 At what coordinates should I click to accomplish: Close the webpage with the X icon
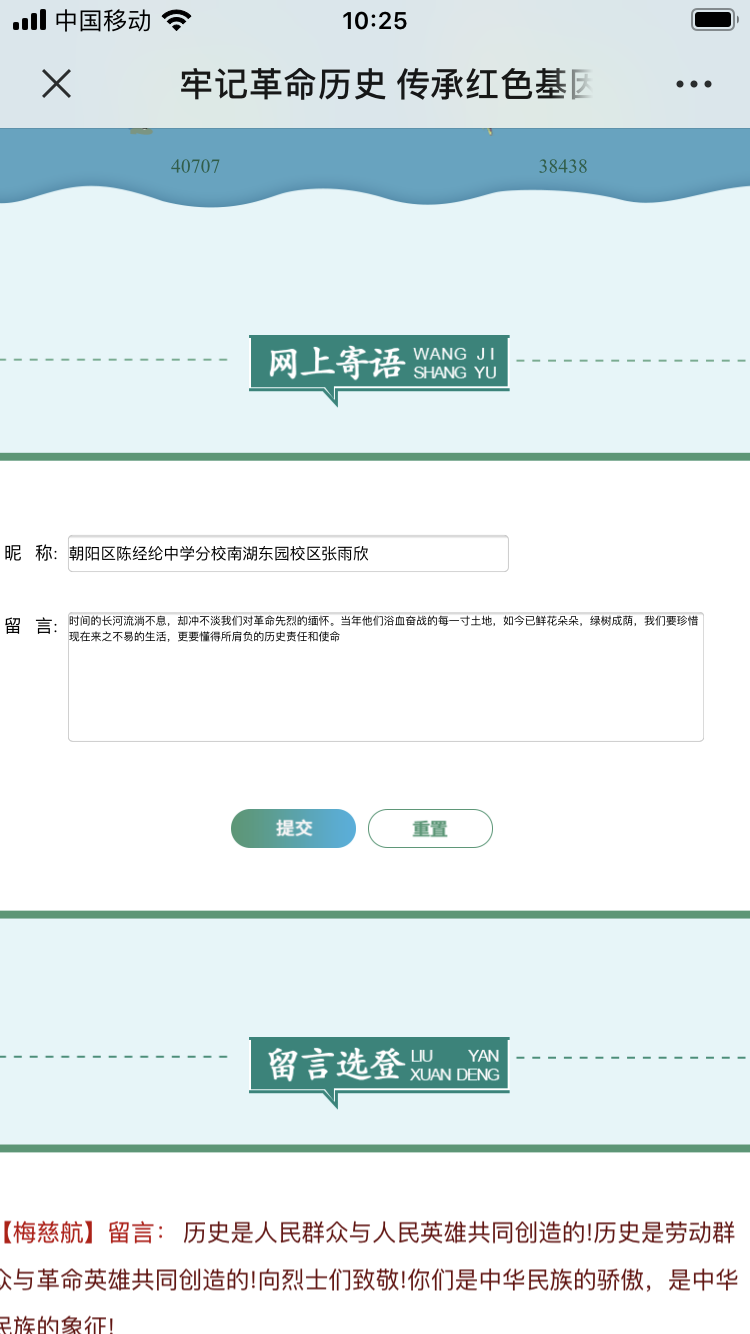pyautogui.click(x=57, y=84)
